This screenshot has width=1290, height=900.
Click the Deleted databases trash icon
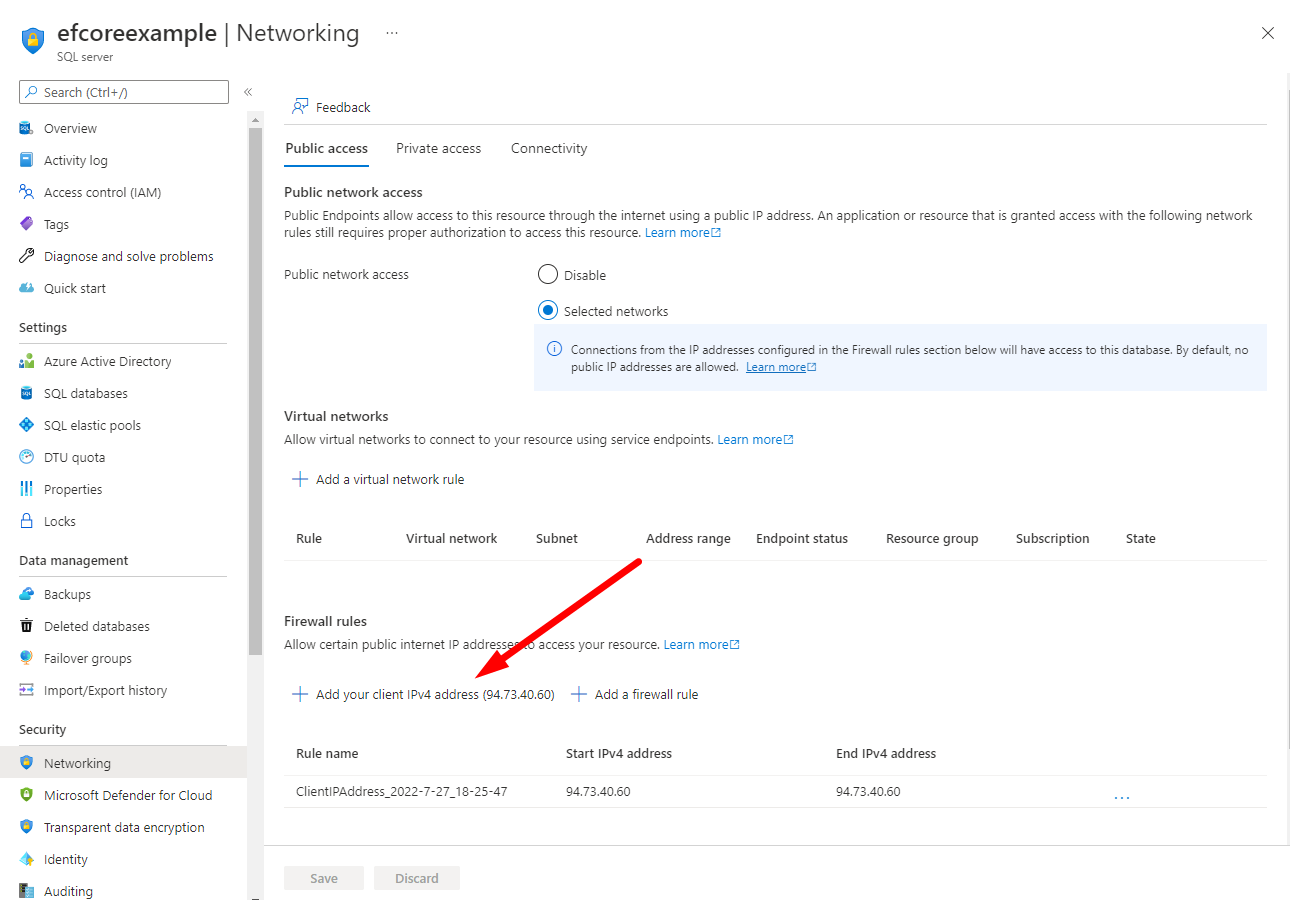pos(27,626)
